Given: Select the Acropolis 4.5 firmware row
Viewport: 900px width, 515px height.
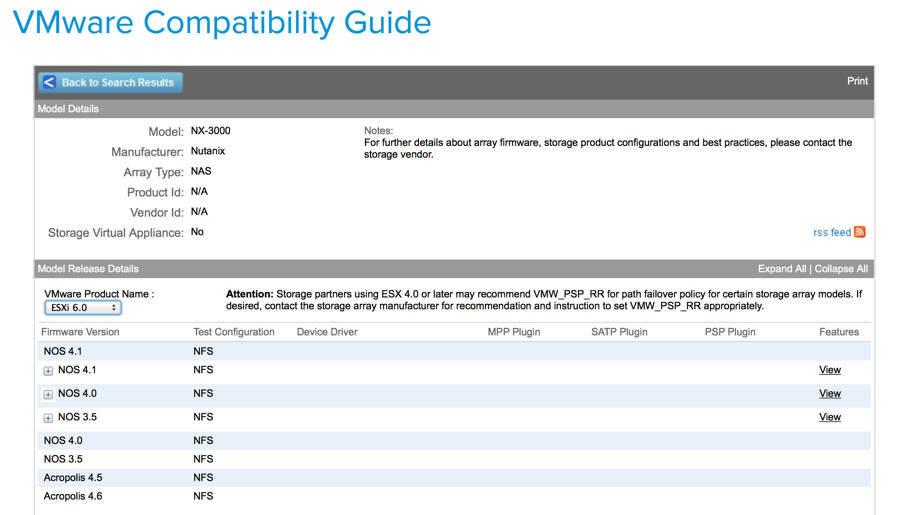Looking at the screenshot, I should pos(454,478).
